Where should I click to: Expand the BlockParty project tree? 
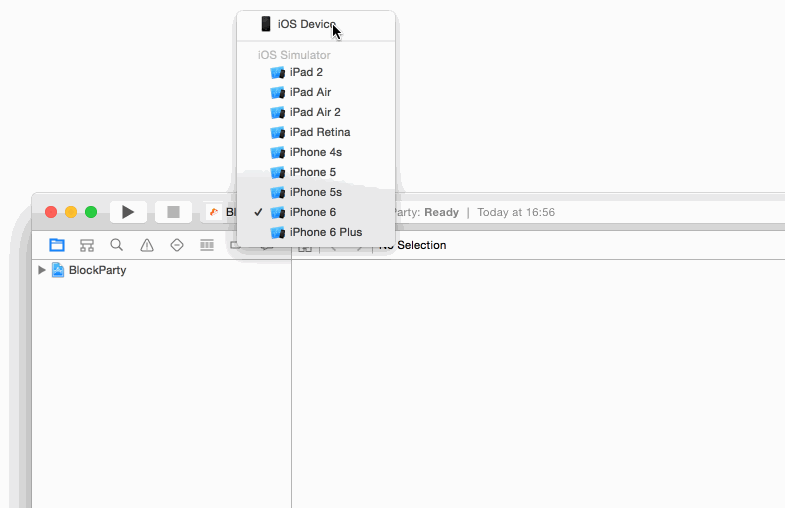(x=42, y=270)
